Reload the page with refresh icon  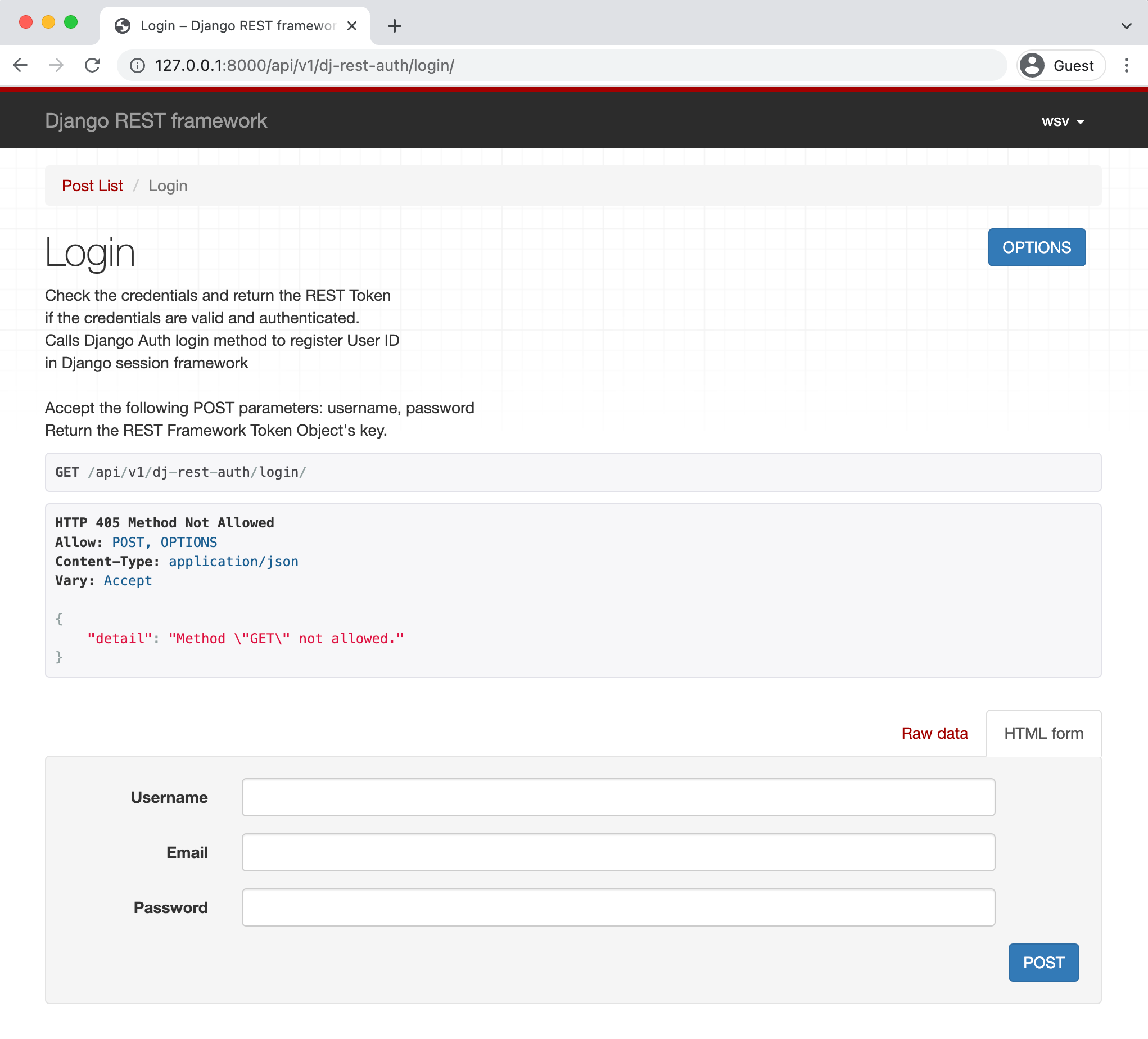coord(92,66)
